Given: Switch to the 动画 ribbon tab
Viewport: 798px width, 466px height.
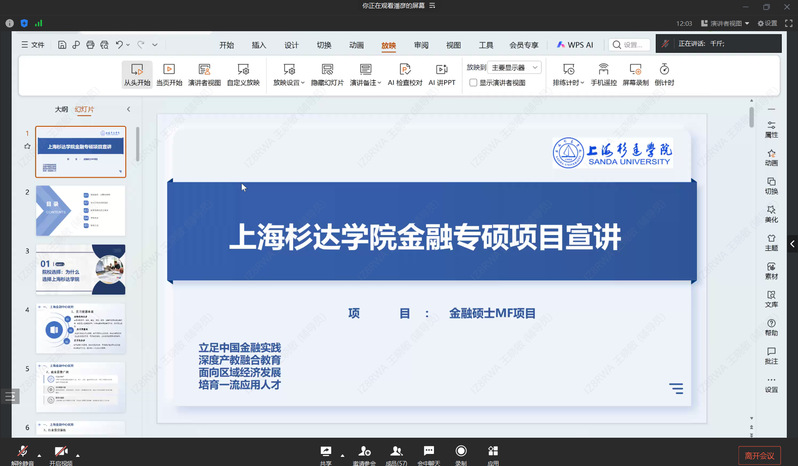Looking at the screenshot, I should (356, 45).
